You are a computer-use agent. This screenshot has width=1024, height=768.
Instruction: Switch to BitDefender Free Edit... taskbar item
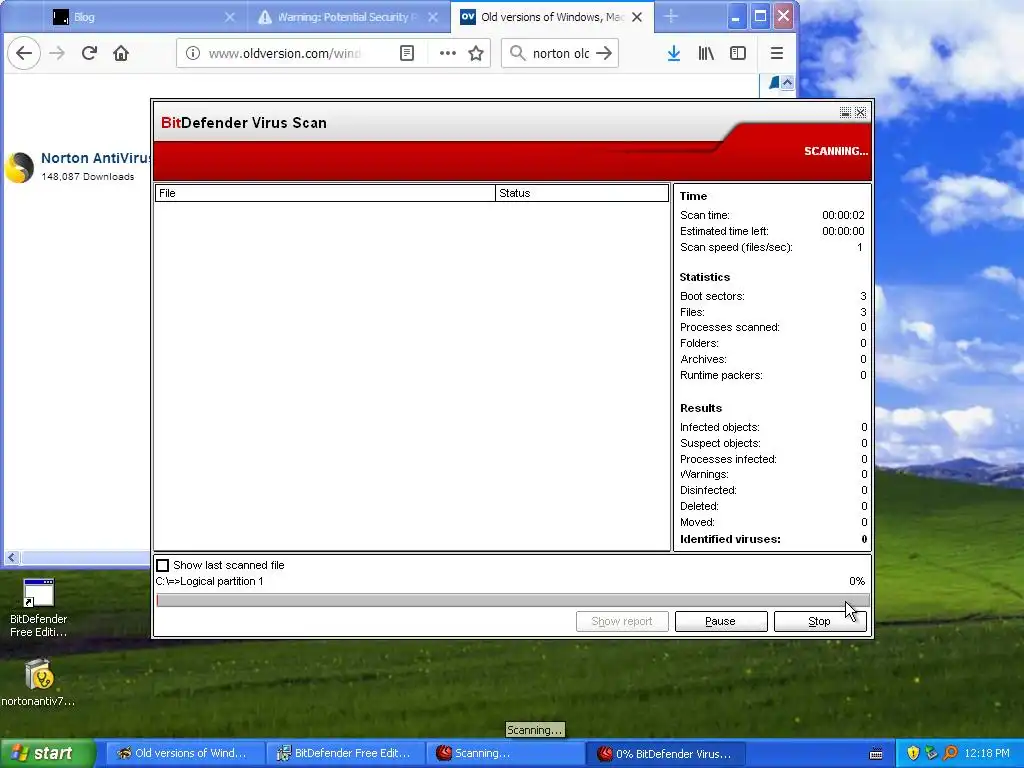[x=344, y=754]
